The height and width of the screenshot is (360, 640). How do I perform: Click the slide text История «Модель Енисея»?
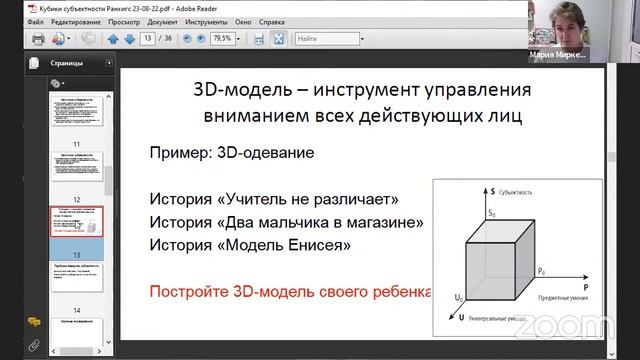pos(250,245)
